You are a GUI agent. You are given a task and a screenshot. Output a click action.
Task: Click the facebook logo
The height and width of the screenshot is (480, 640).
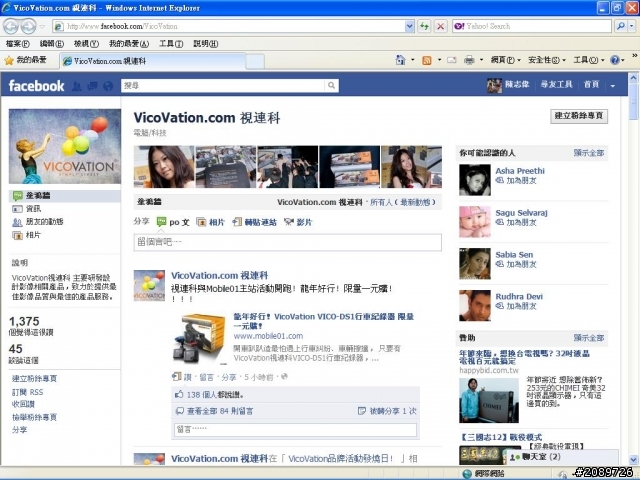point(36,86)
